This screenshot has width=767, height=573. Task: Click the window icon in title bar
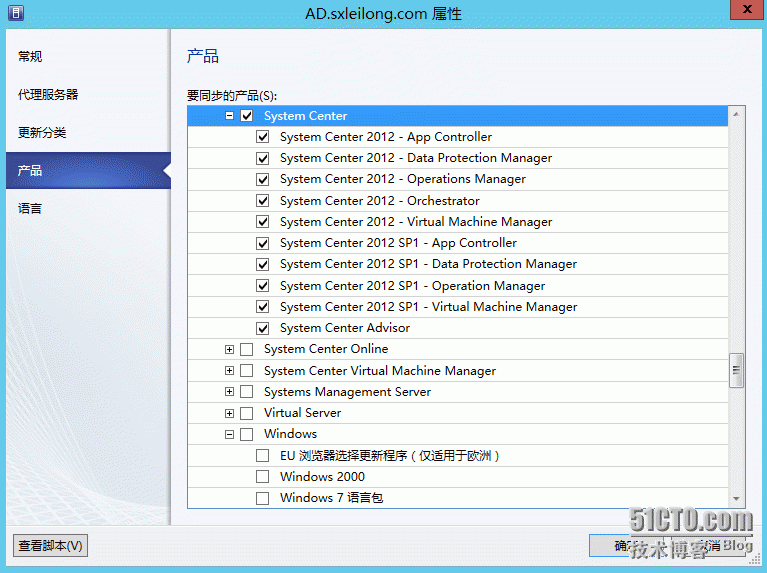tap(16, 13)
